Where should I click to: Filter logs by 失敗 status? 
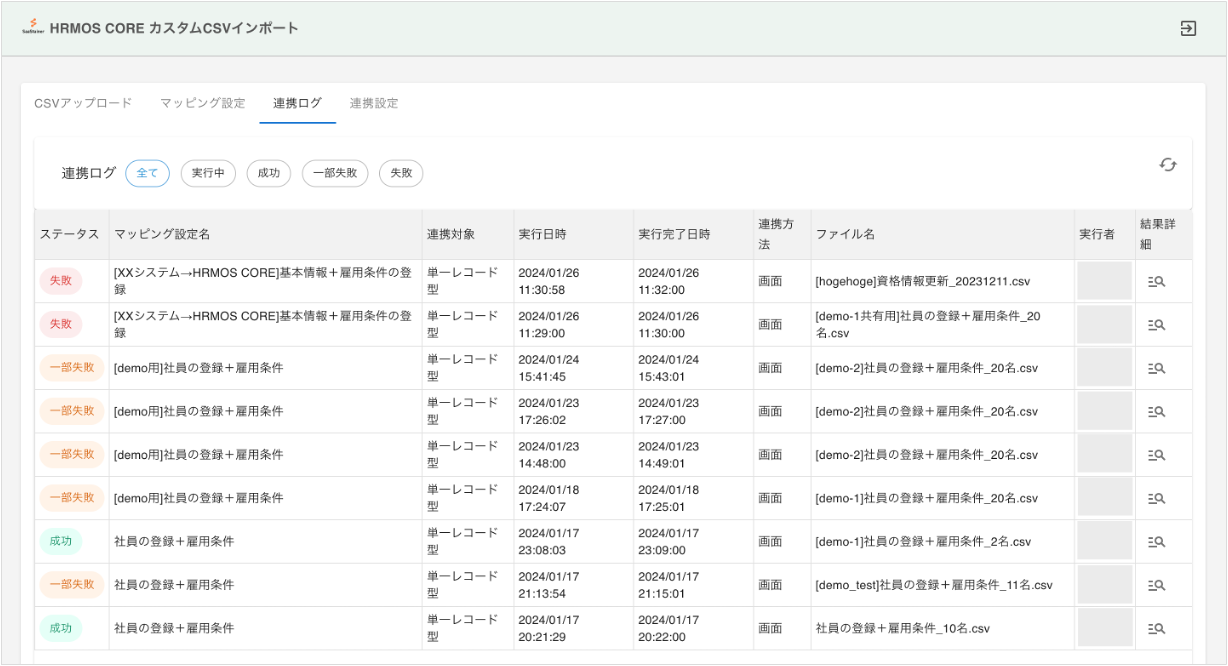pos(401,173)
